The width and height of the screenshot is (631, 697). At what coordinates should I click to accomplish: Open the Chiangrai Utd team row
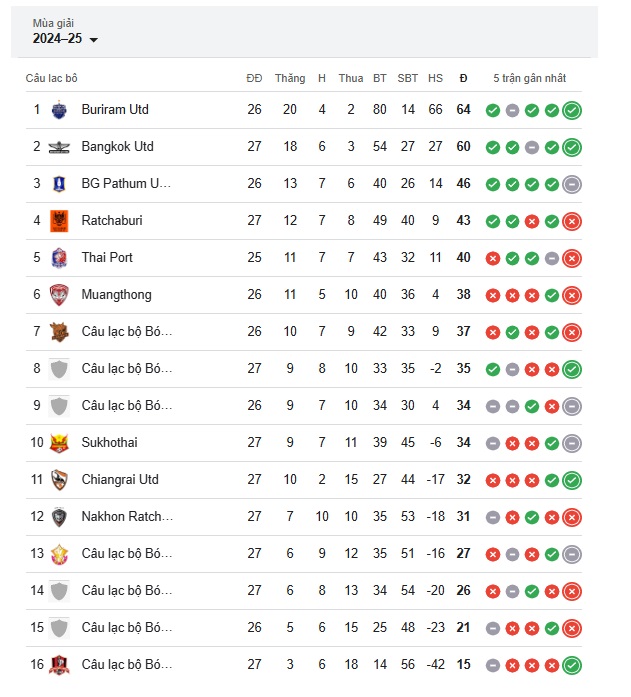click(x=304, y=480)
